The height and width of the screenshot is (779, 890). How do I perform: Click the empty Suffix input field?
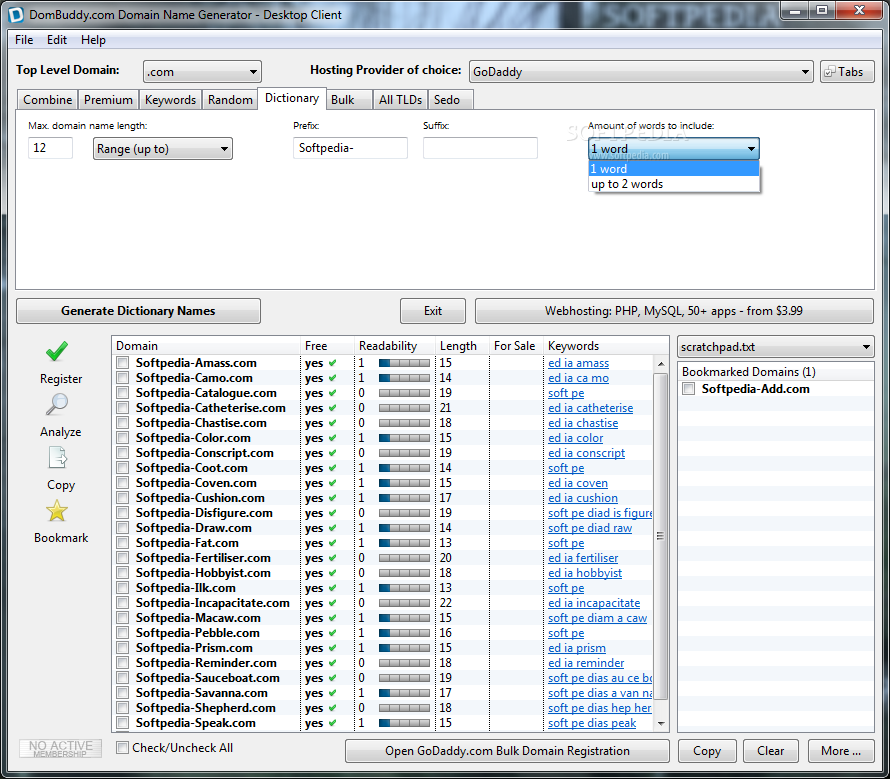(480, 148)
